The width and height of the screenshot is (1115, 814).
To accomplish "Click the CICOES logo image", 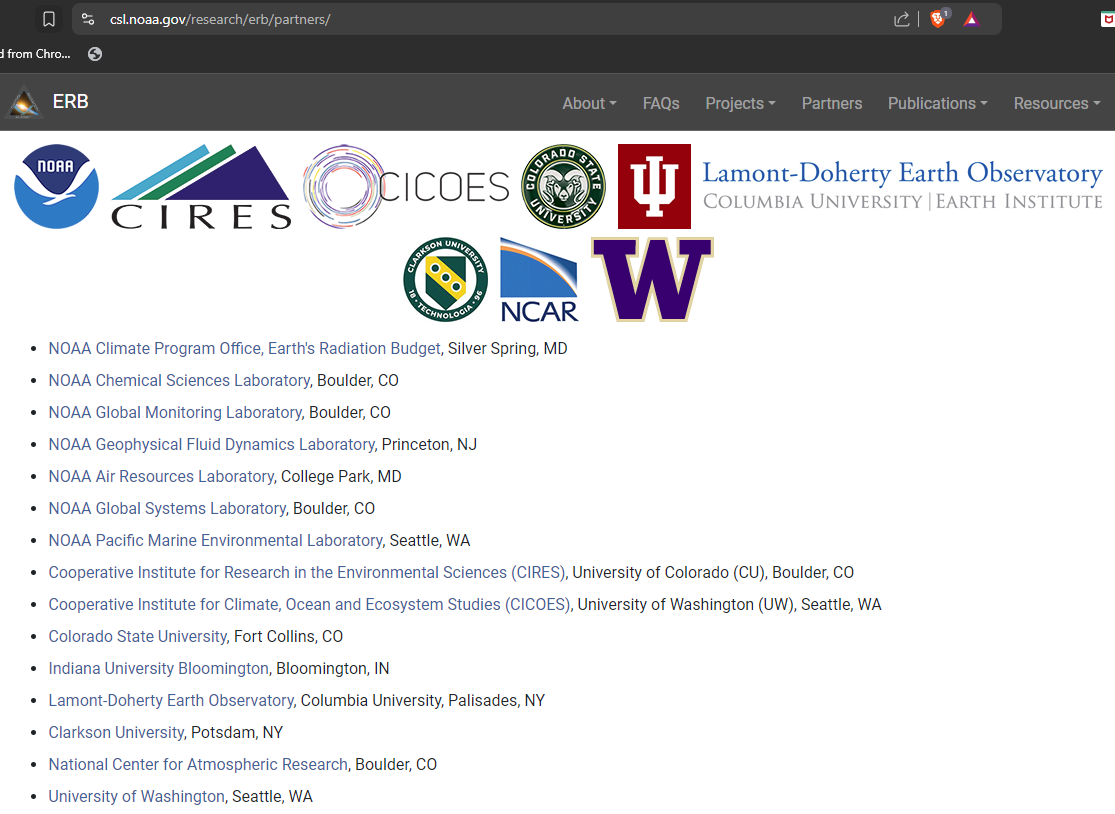I will [406, 186].
